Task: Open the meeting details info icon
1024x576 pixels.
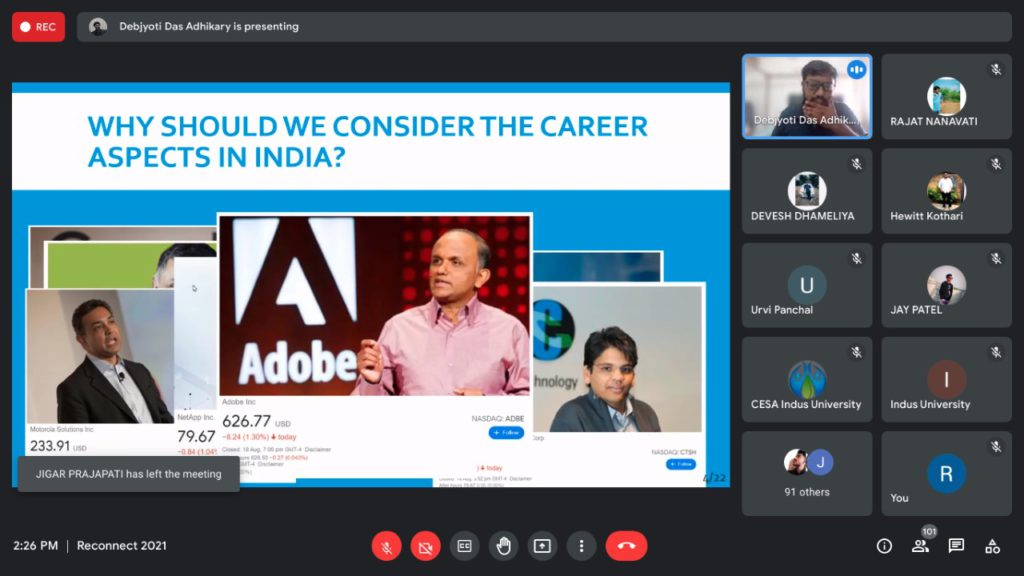Action: coord(884,546)
